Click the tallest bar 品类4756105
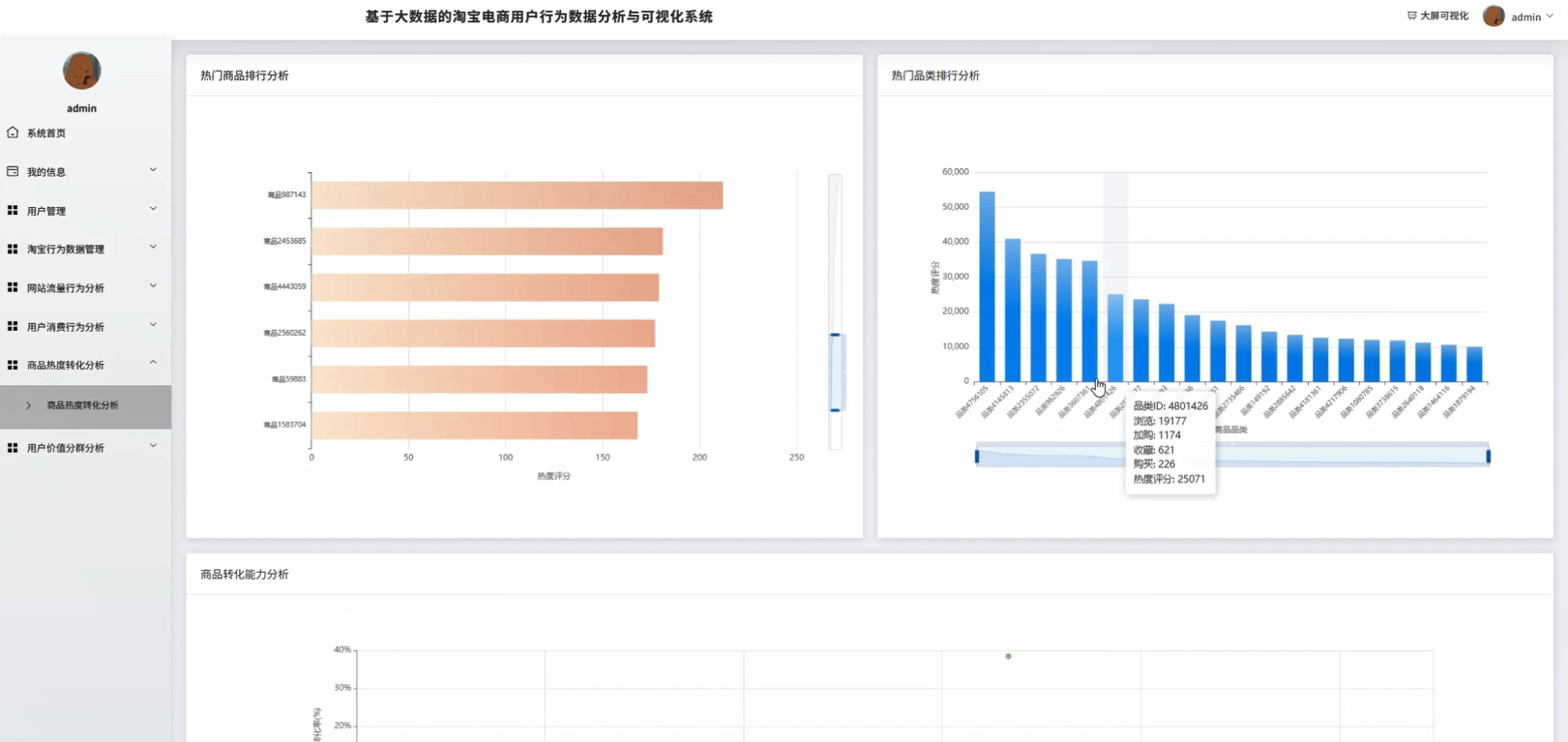Viewport: 1568px width, 742px height. [x=987, y=286]
